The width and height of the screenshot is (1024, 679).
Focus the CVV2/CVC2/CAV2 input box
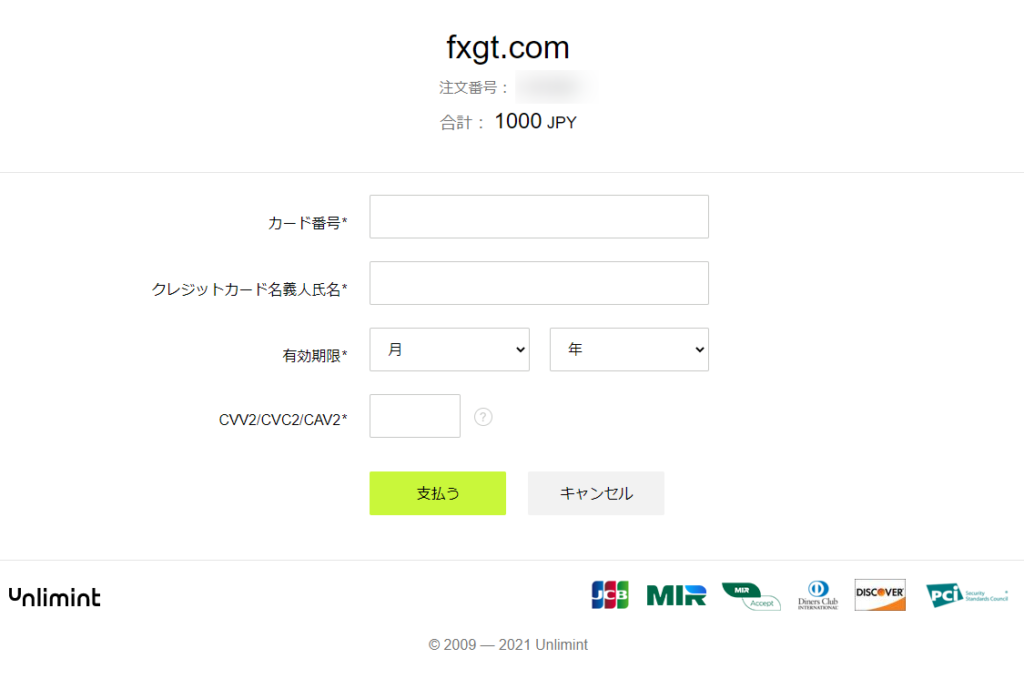pos(415,416)
